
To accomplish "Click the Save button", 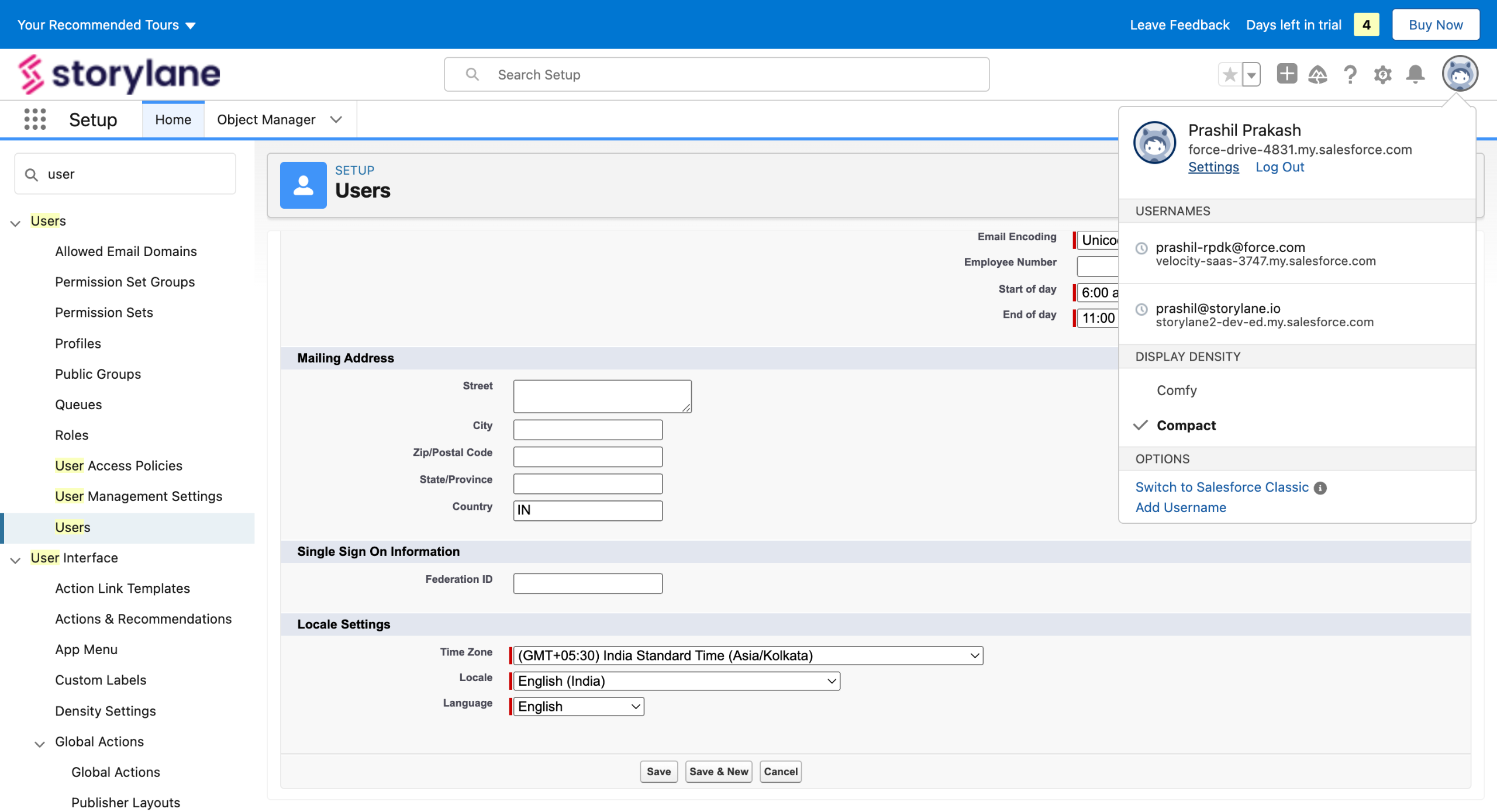I will (658, 772).
